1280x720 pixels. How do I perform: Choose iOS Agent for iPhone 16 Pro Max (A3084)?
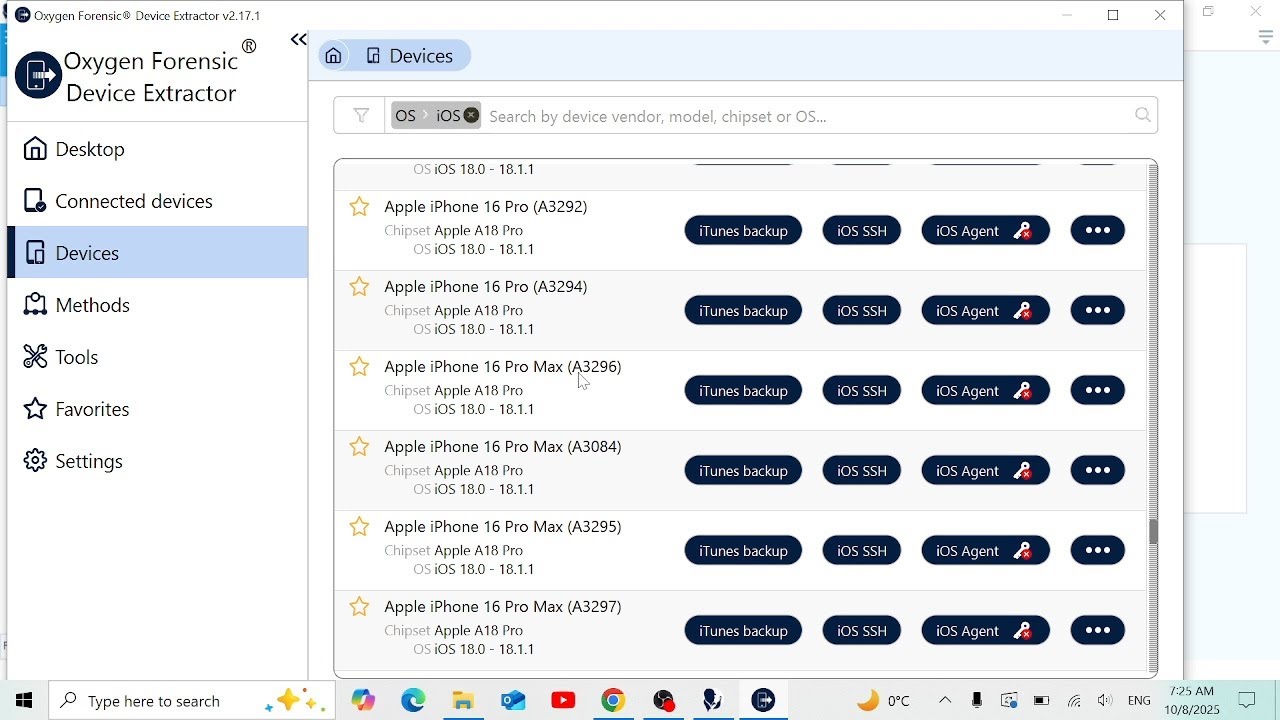(985, 471)
